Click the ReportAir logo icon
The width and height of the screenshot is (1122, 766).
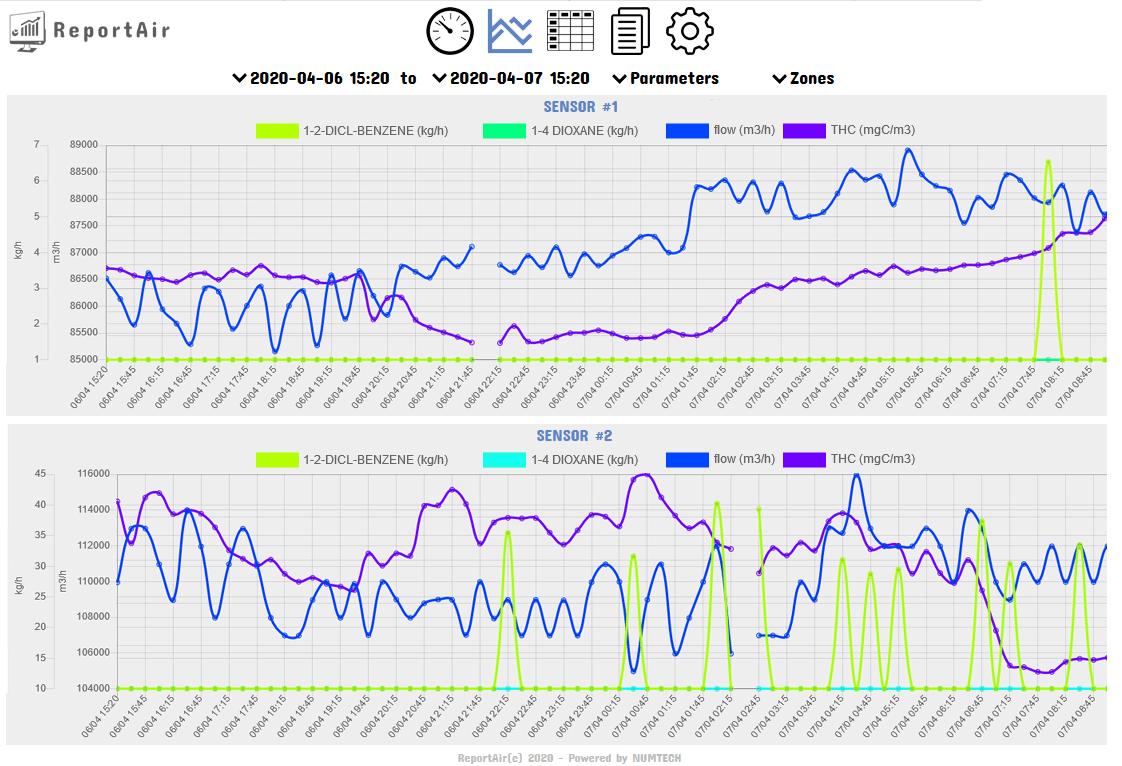[x=28, y=32]
